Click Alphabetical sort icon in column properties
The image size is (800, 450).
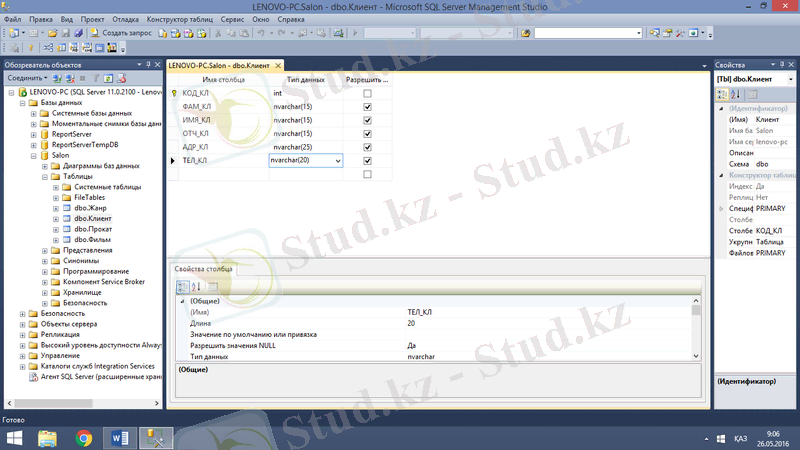tap(196, 287)
